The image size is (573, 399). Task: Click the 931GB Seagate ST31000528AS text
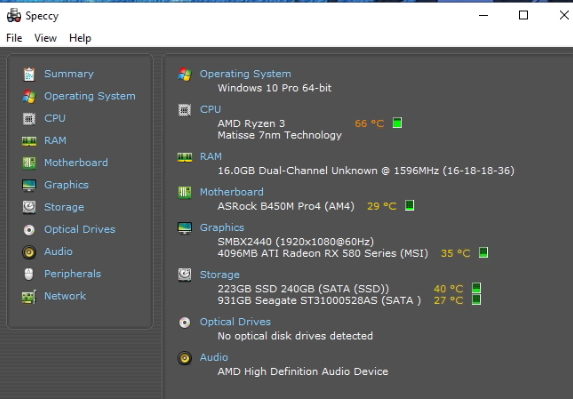coord(319,300)
